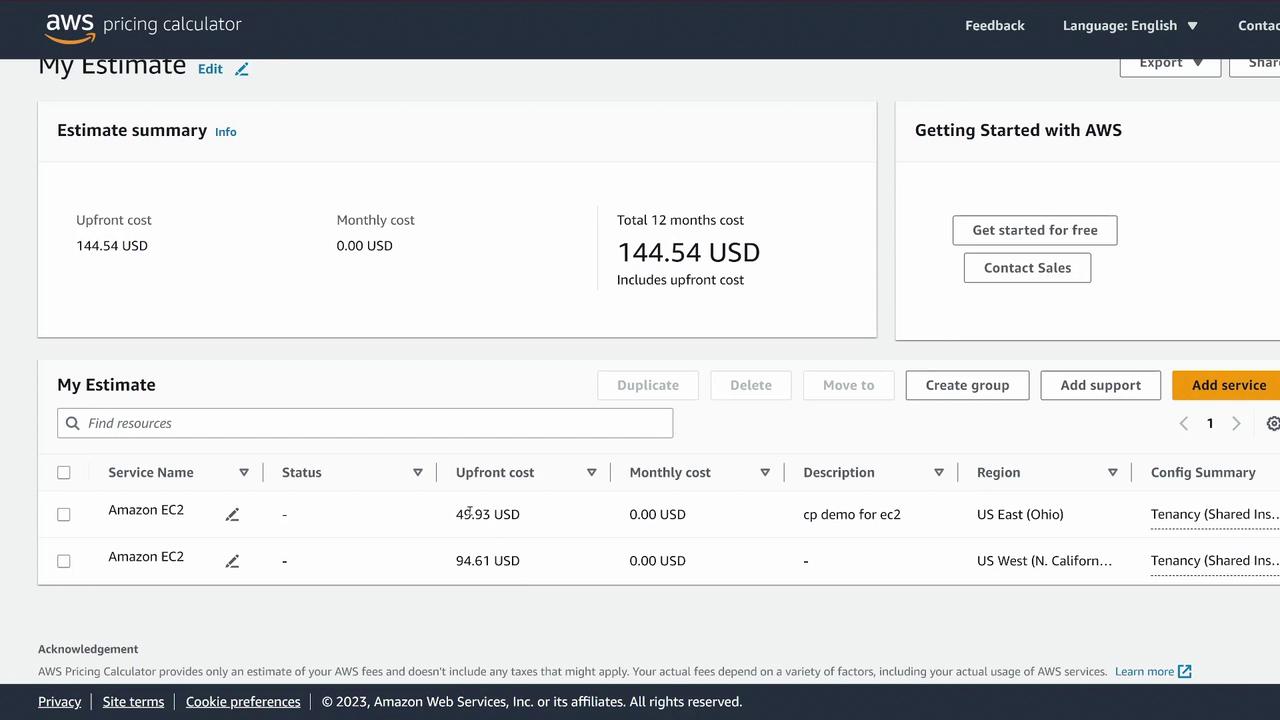Click Feedback in the top navigation
This screenshot has height=720, width=1280.
tap(995, 26)
